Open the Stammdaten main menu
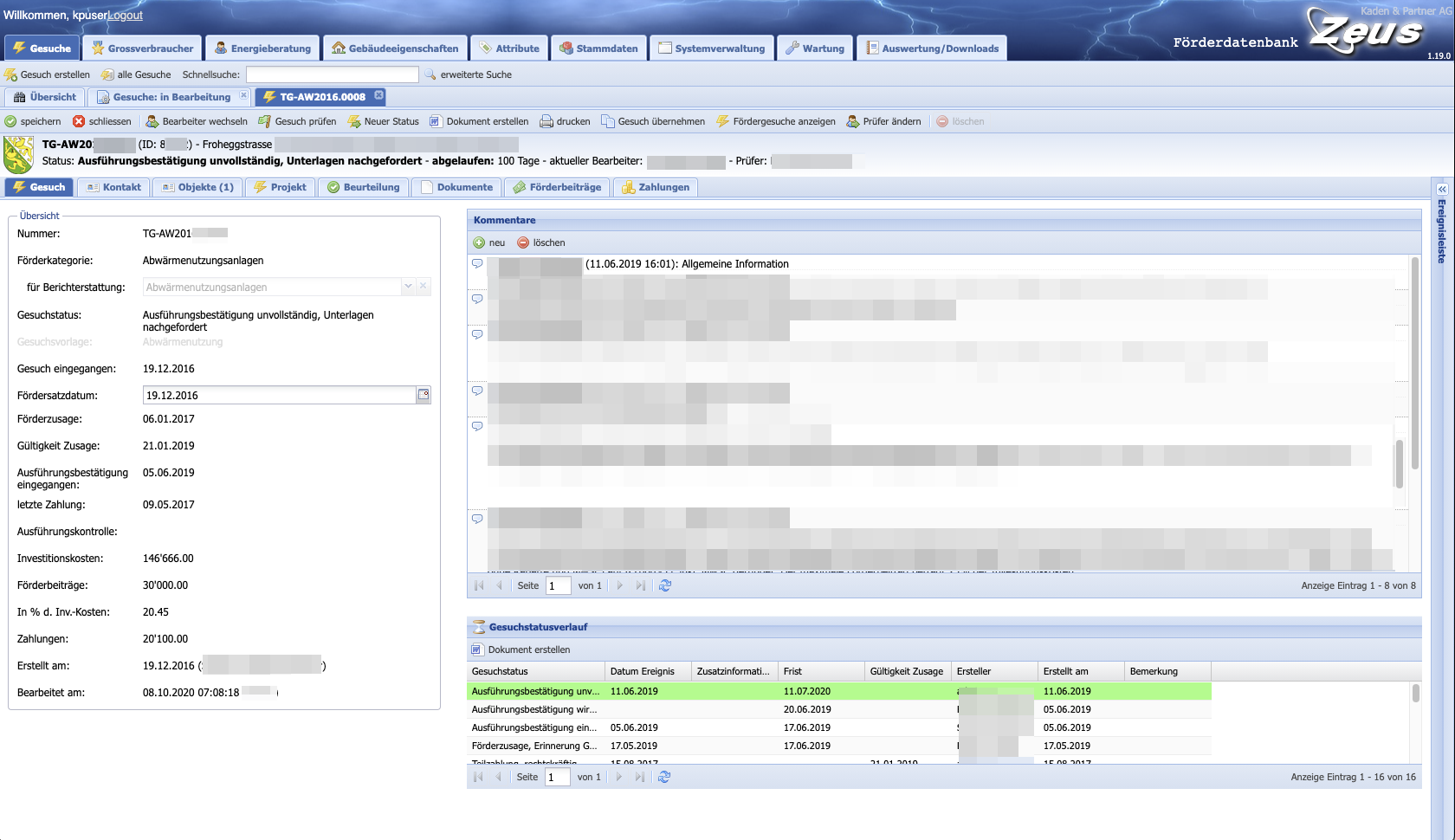The width and height of the screenshot is (1455, 840). (598, 48)
